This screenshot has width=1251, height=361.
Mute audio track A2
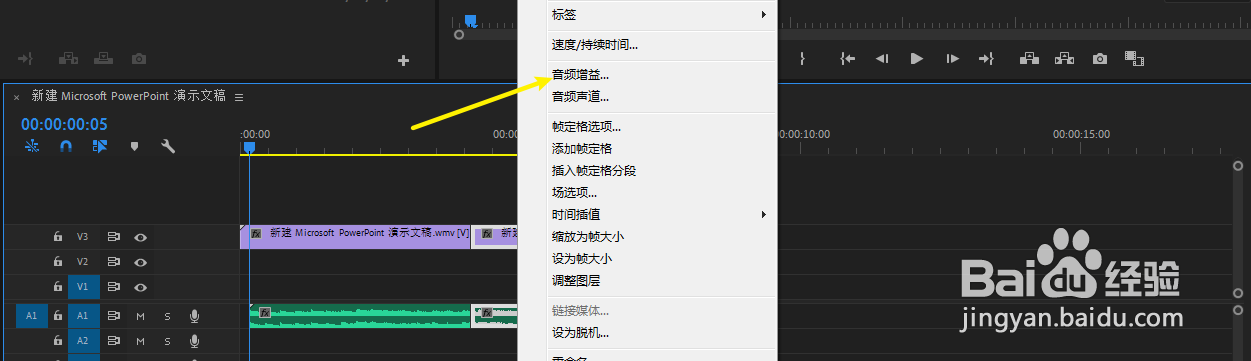(x=141, y=342)
